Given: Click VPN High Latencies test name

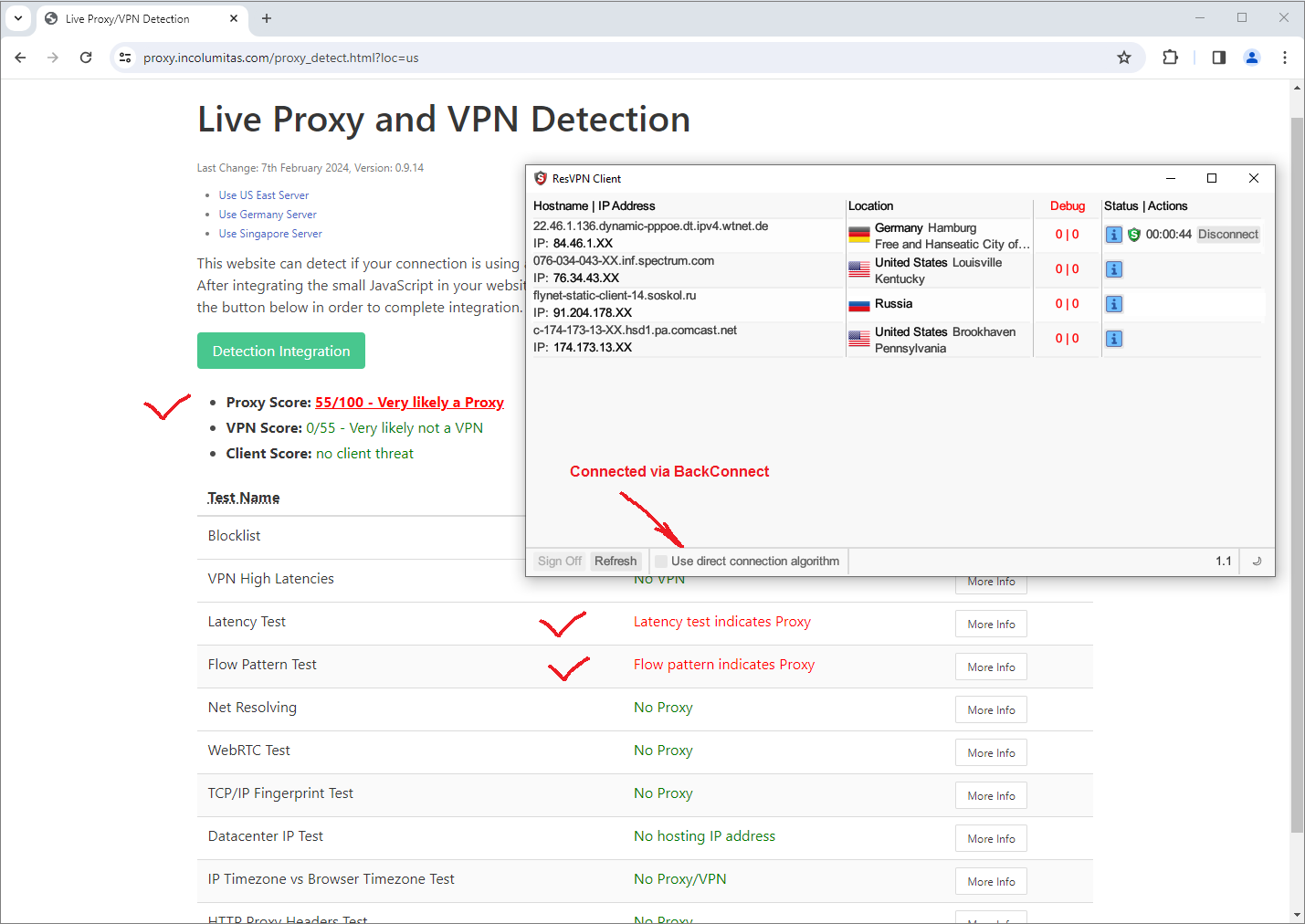Looking at the screenshot, I should pyautogui.click(x=270, y=579).
